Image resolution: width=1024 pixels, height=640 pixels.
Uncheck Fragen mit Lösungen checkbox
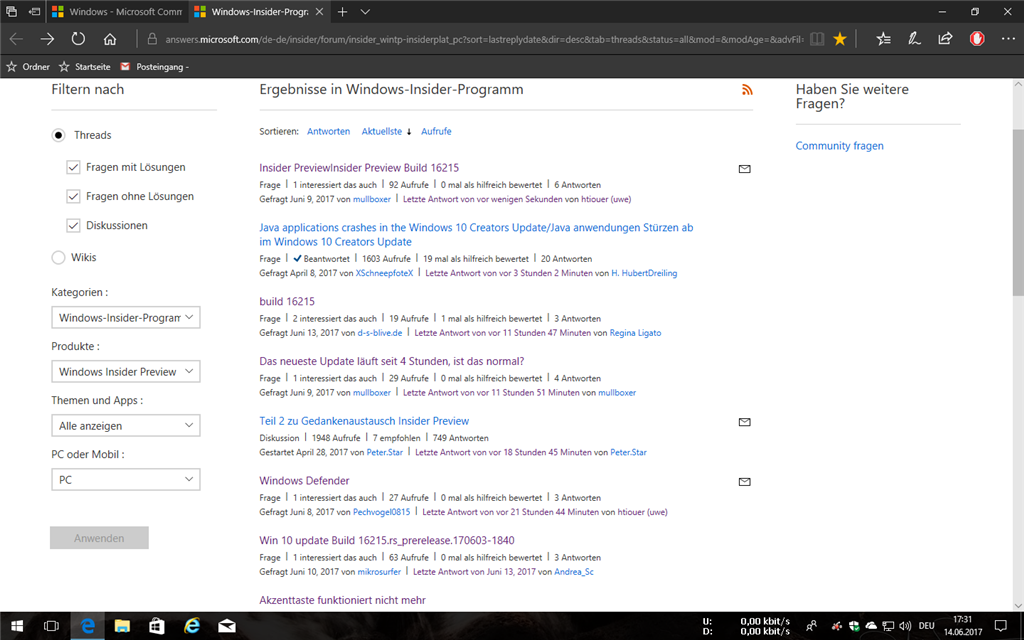coord(73,167)
